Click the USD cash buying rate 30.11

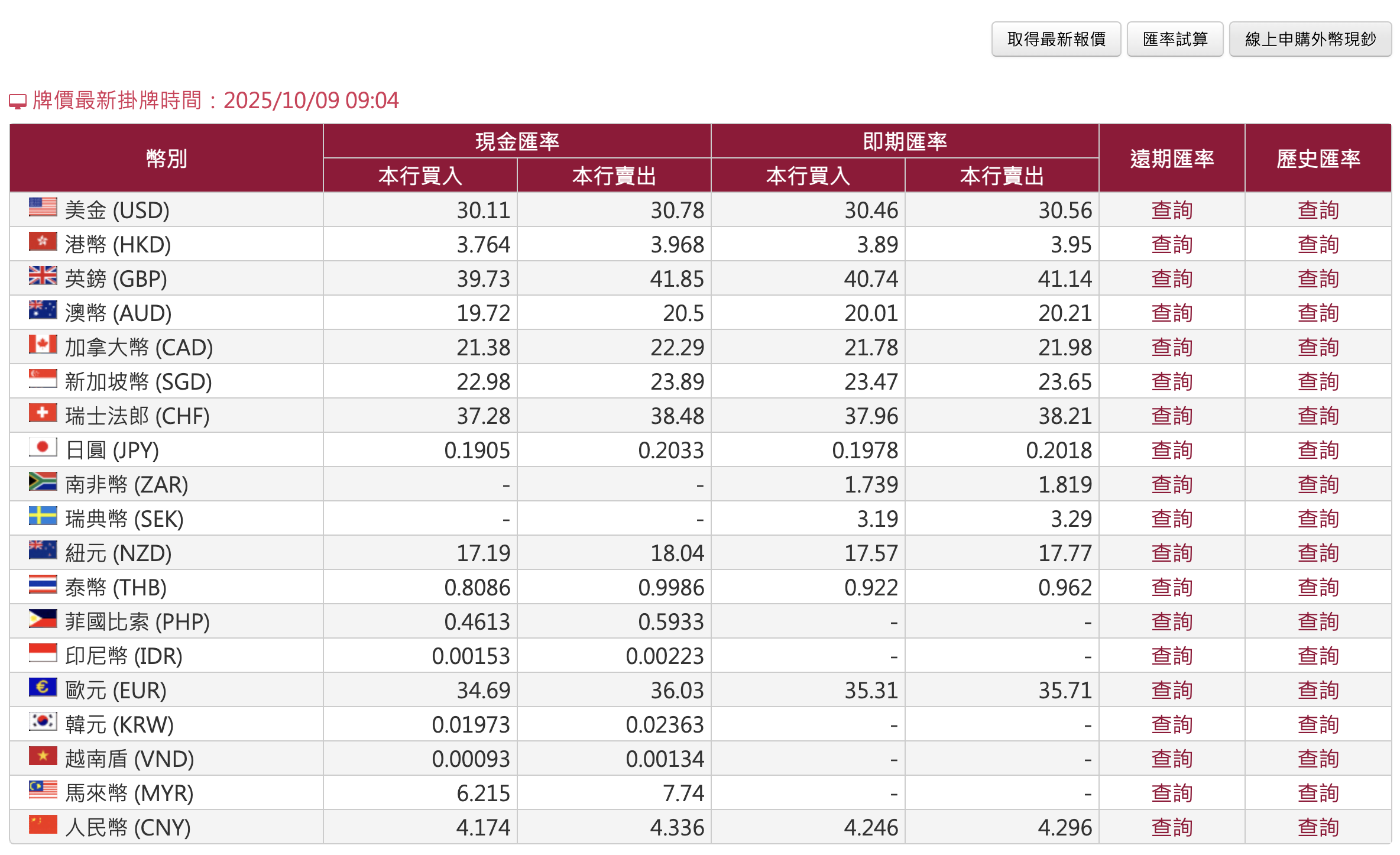pos(482,210)
